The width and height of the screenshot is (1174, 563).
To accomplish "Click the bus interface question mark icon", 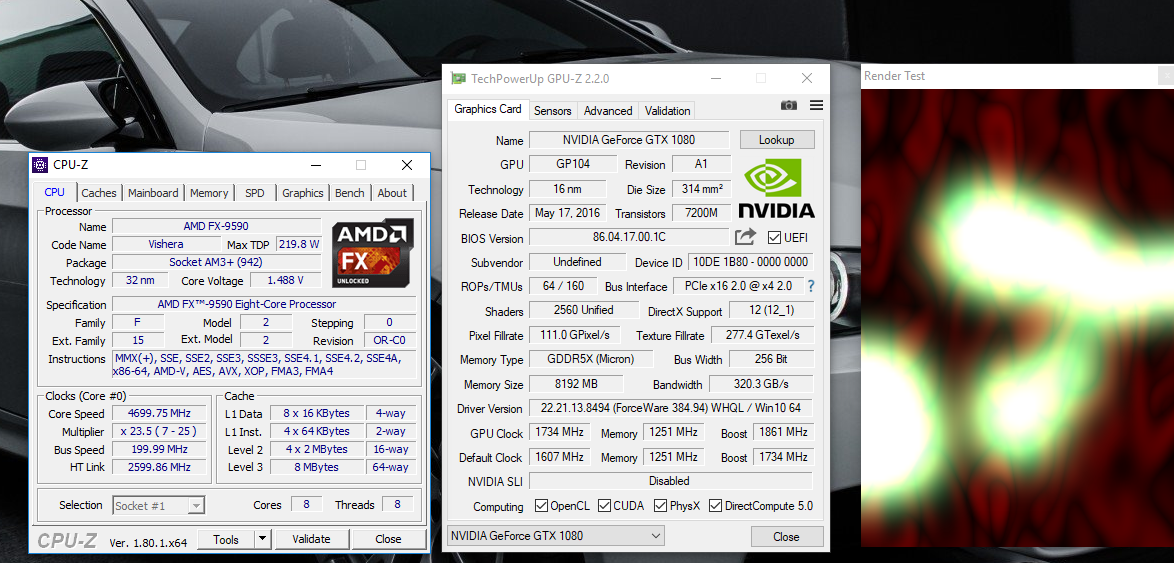I will coord(810,286).
